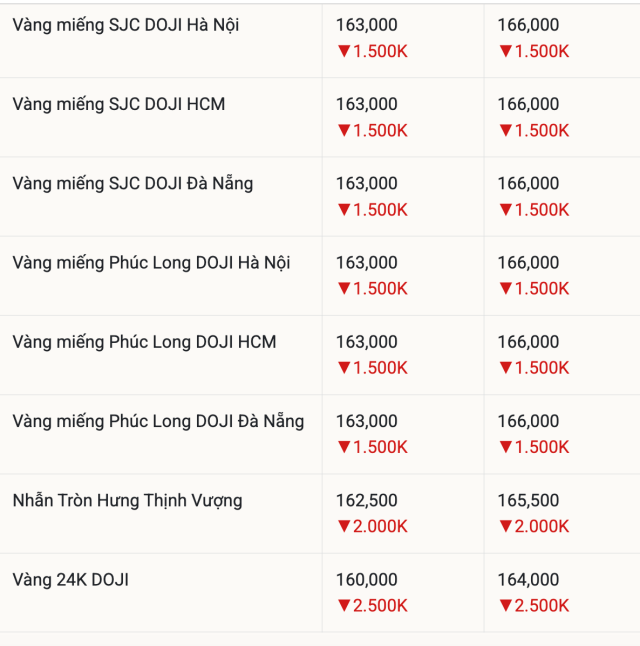Click the 164,000 price value

pyautogui.click(x=528, y=580)
